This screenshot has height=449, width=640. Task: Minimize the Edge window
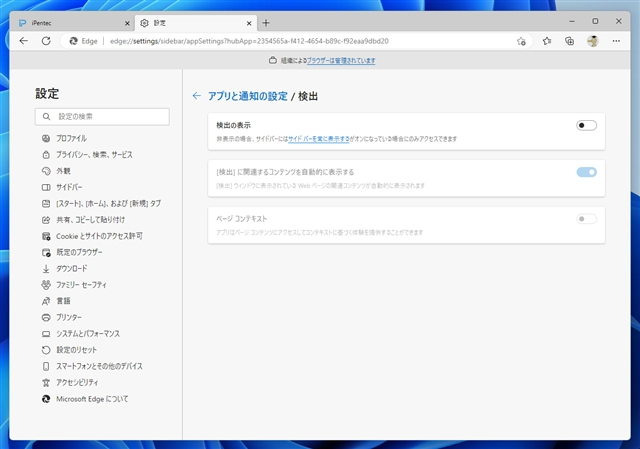pos(572,21)
